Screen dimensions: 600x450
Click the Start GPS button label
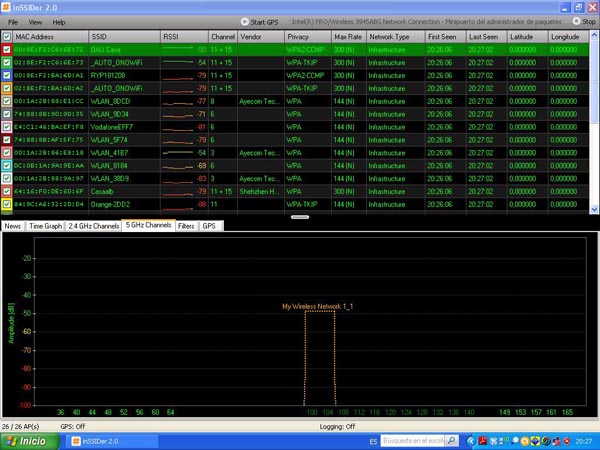coord(264,22)
